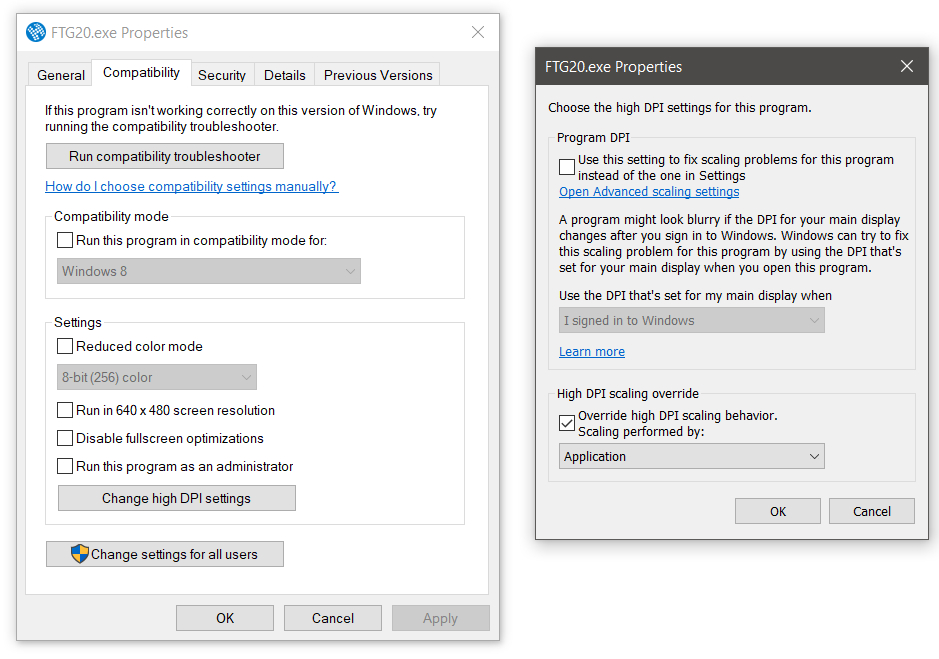This screenshot has width=939, height=659.
Task: Click shield icon on Change settings for all users
Action: coord(79,554)
